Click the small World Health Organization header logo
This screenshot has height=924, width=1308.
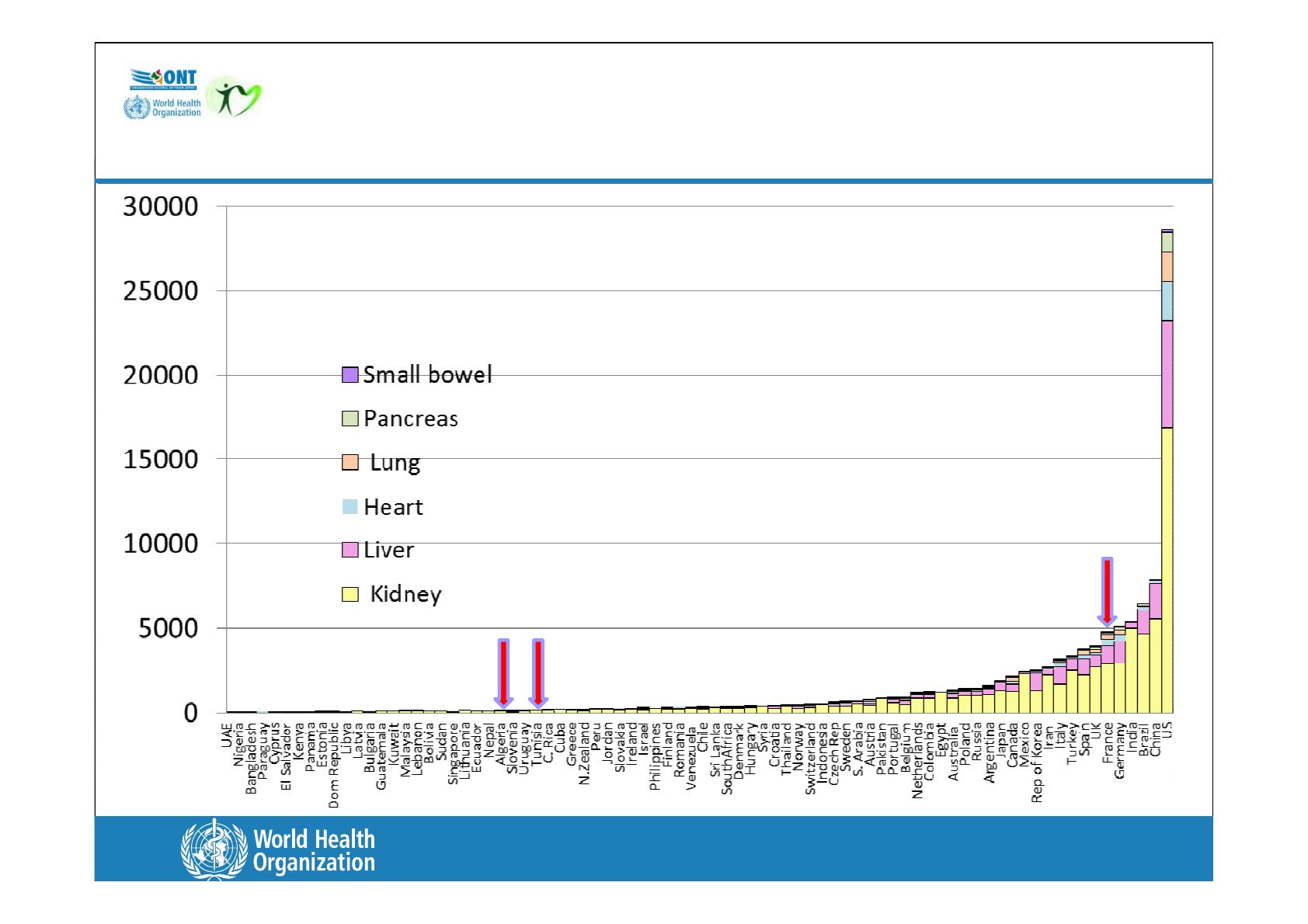tap(162, 108)
